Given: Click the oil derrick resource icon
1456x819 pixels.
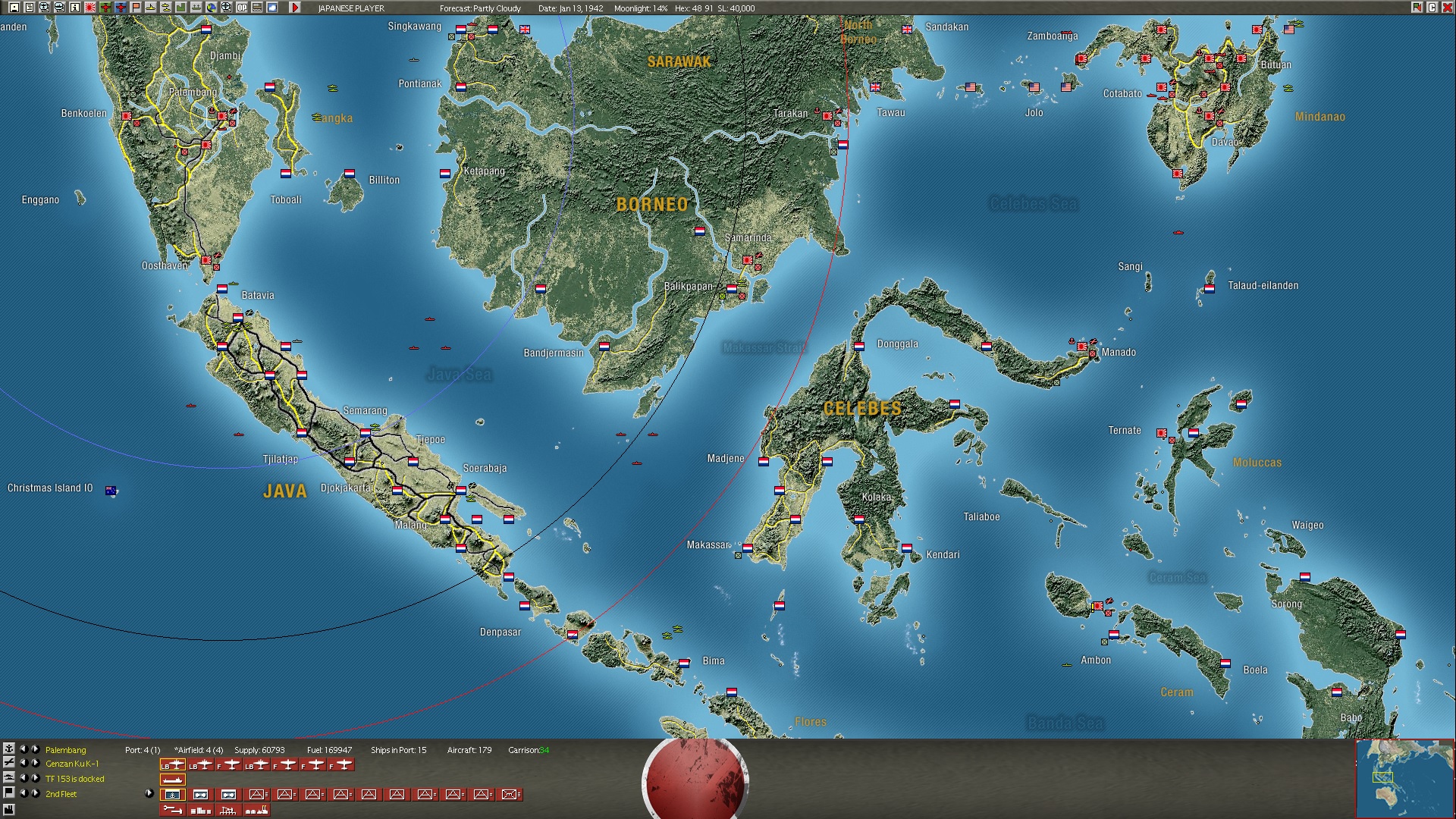Looking at the screenshot, I should [x=229, y=810].
